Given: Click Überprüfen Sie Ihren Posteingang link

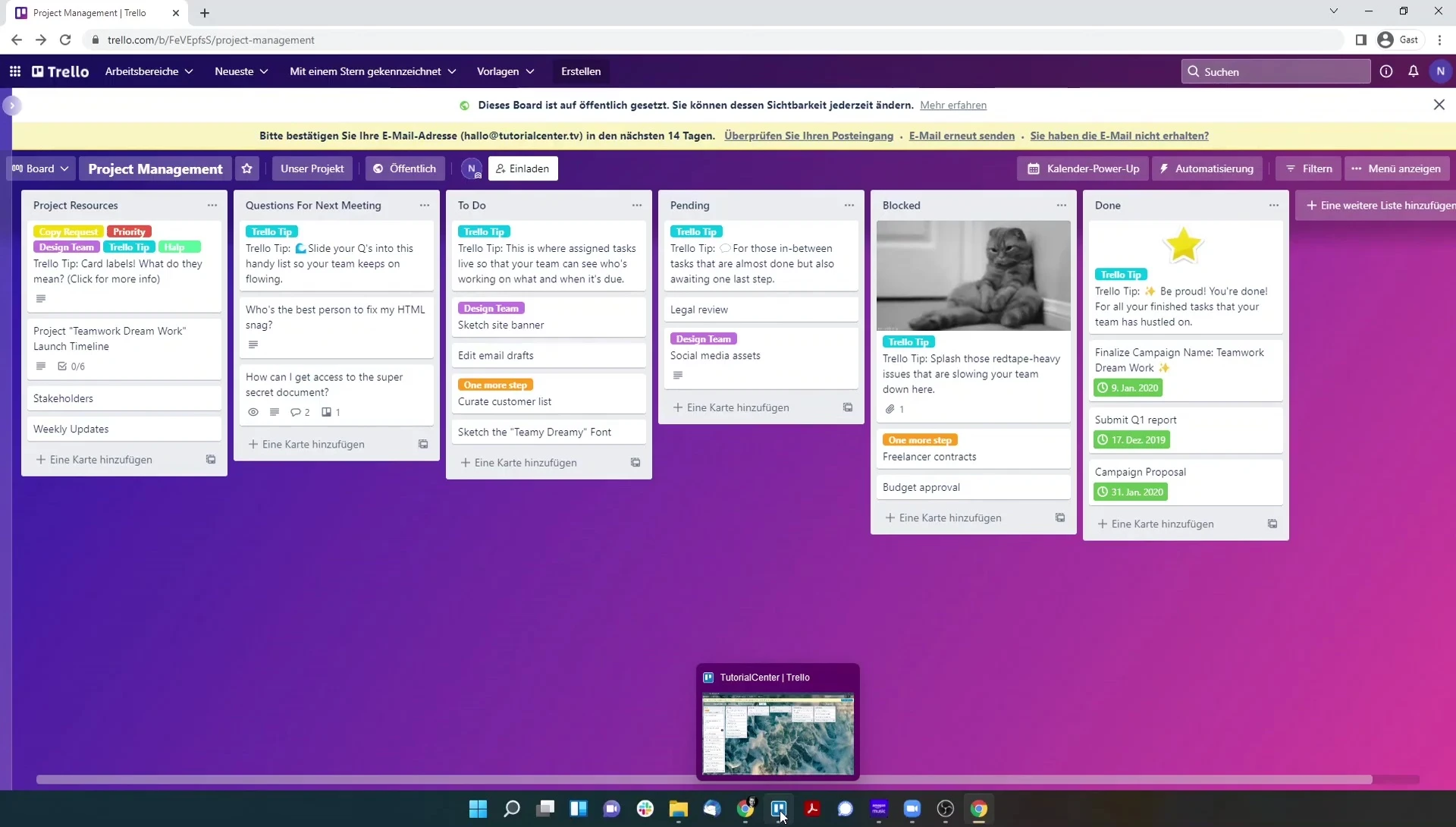Looking at the screenshot, I should (808, 136).
